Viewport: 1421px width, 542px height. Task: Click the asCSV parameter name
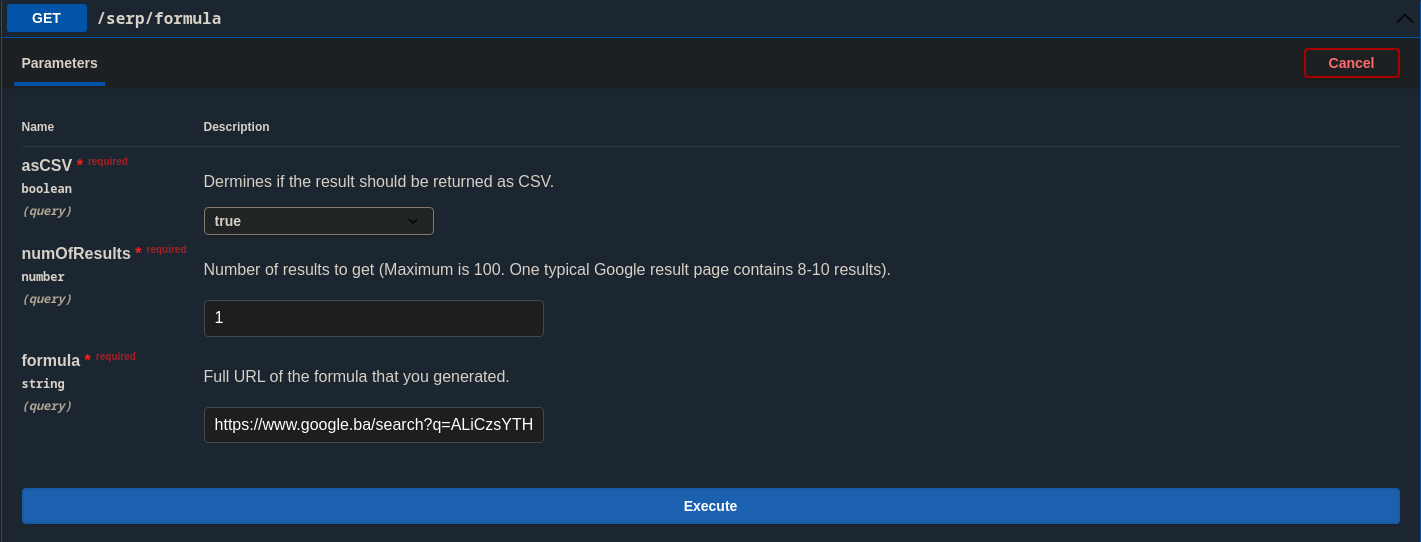(47, 166)
